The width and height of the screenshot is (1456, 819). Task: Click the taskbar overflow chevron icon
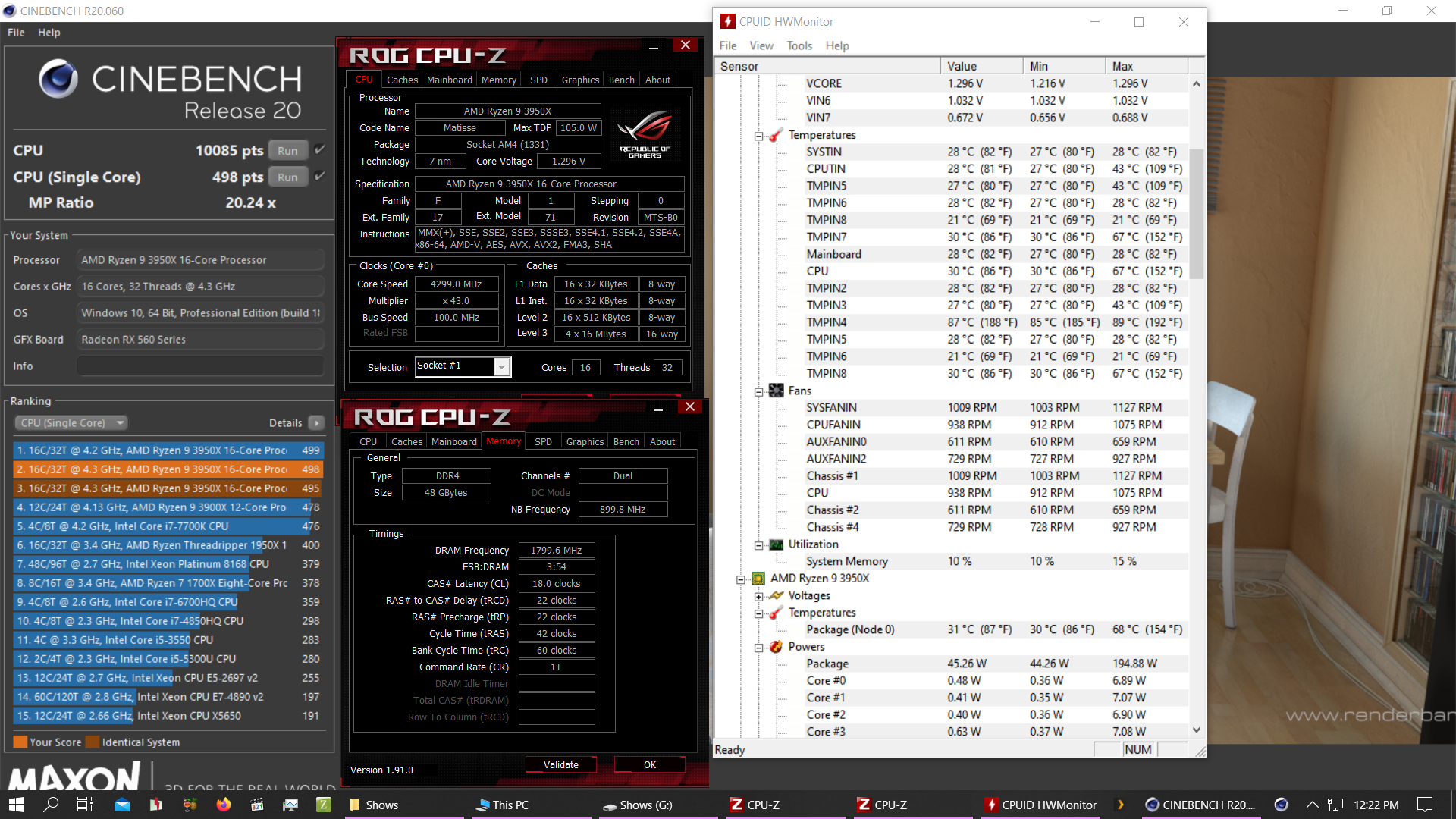(1121, 805)
